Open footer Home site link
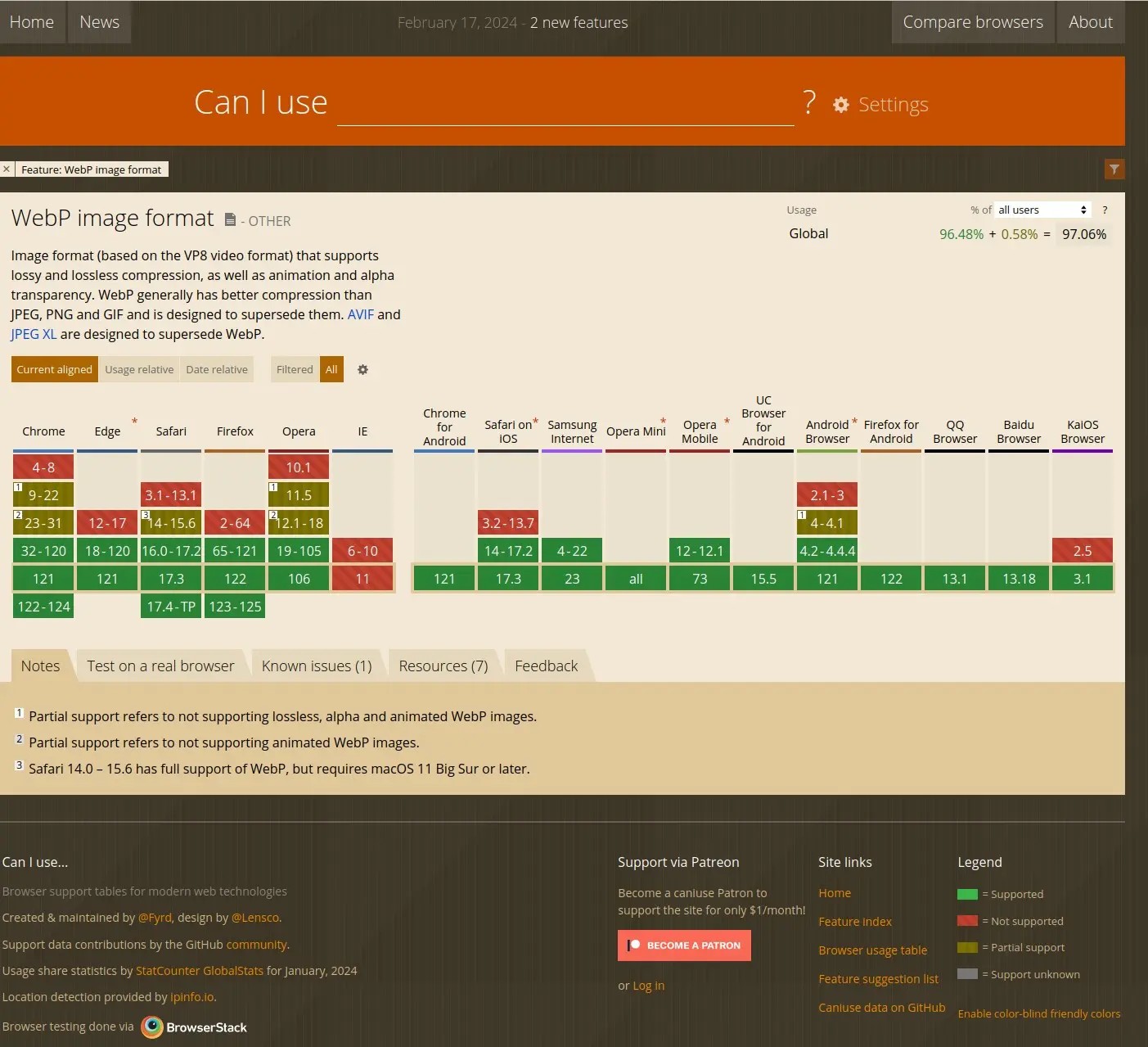Viewport: 1148px width, 1047px height. 835,893
